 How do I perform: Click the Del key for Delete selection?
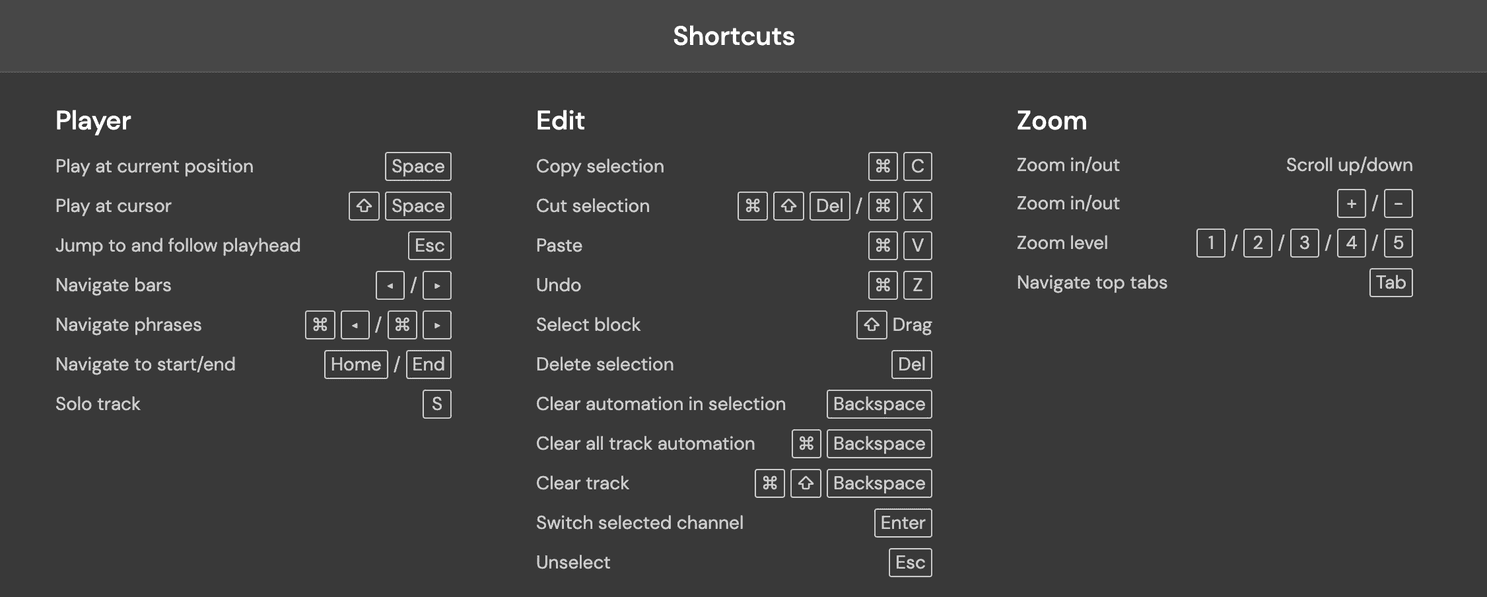(912, 364)
